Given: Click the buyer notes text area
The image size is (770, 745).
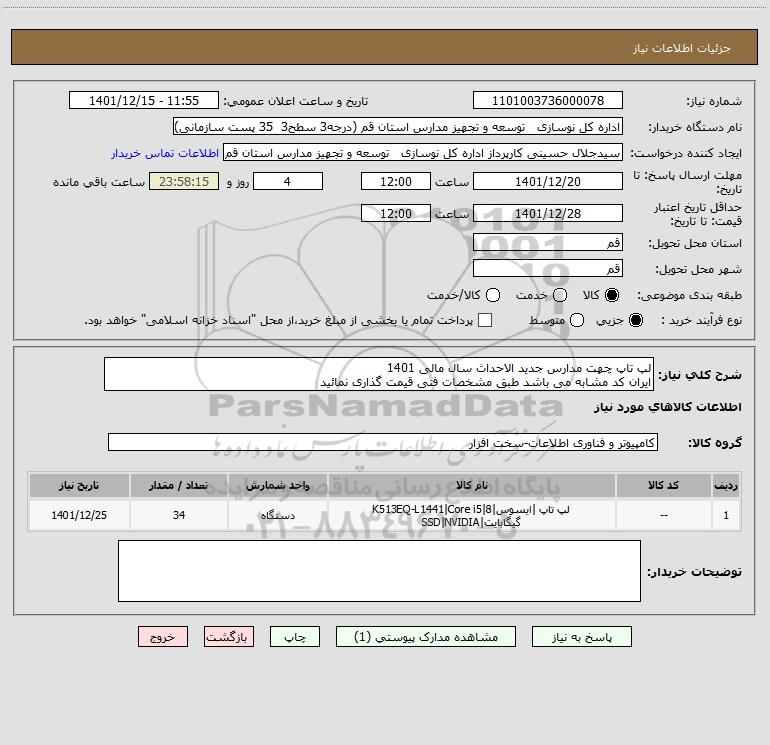Looking at the screenshot, I should [379, 571].
